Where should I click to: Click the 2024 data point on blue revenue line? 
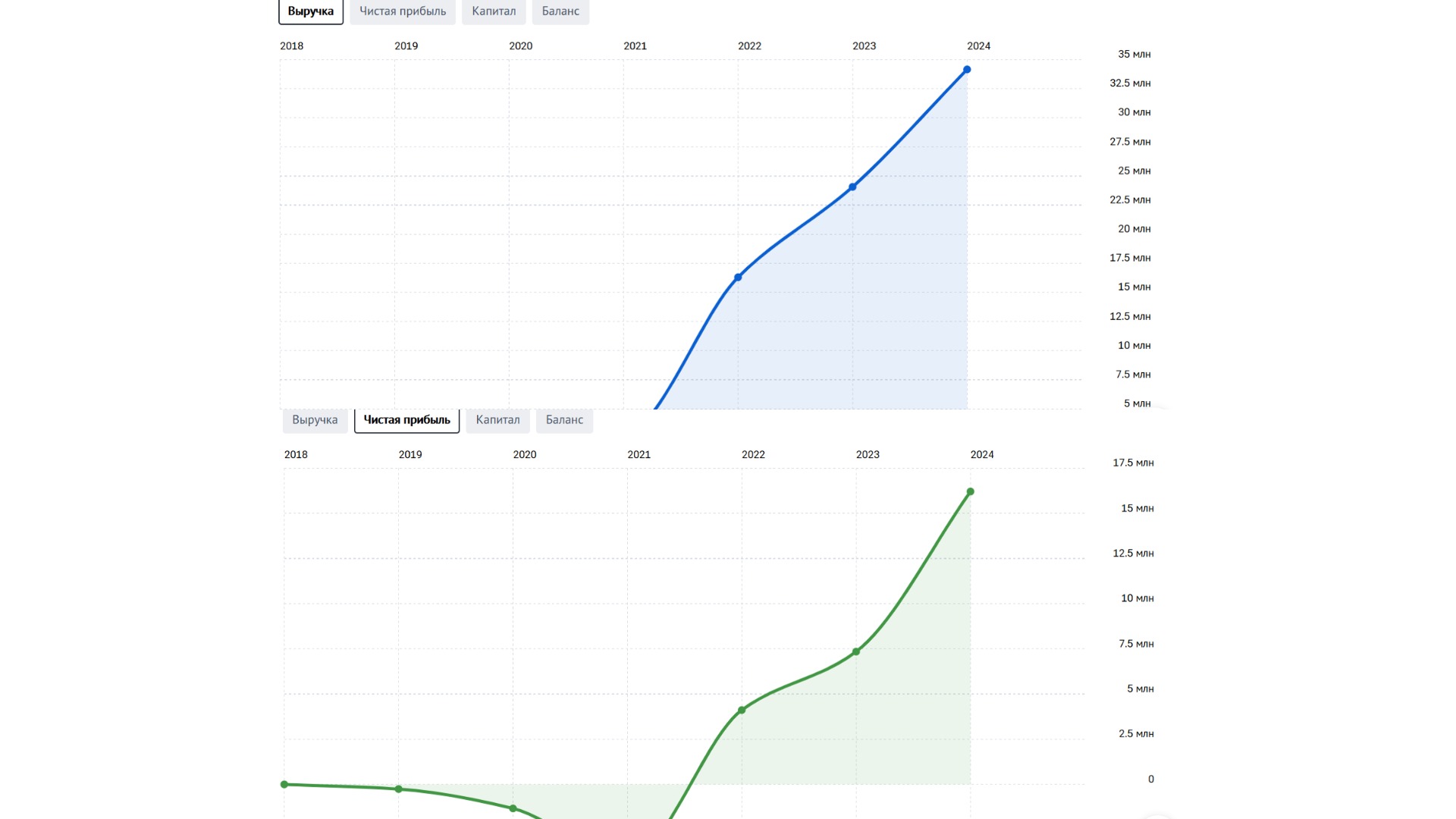[967, 70]
